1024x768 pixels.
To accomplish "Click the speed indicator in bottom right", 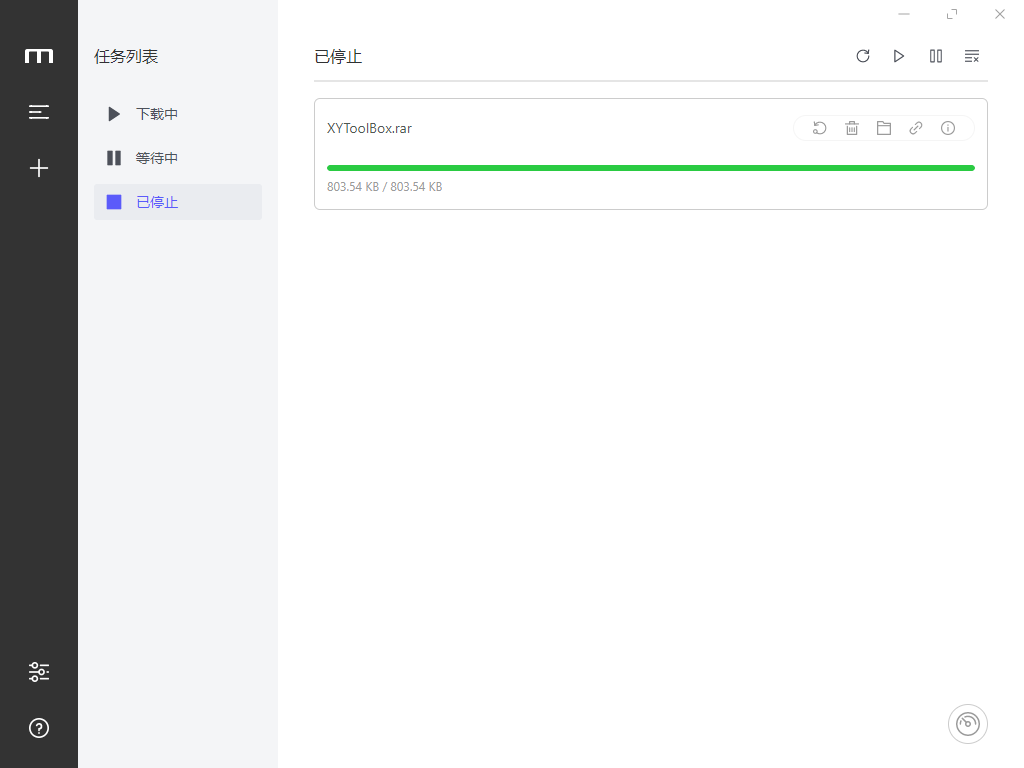I will coord(967,723).
